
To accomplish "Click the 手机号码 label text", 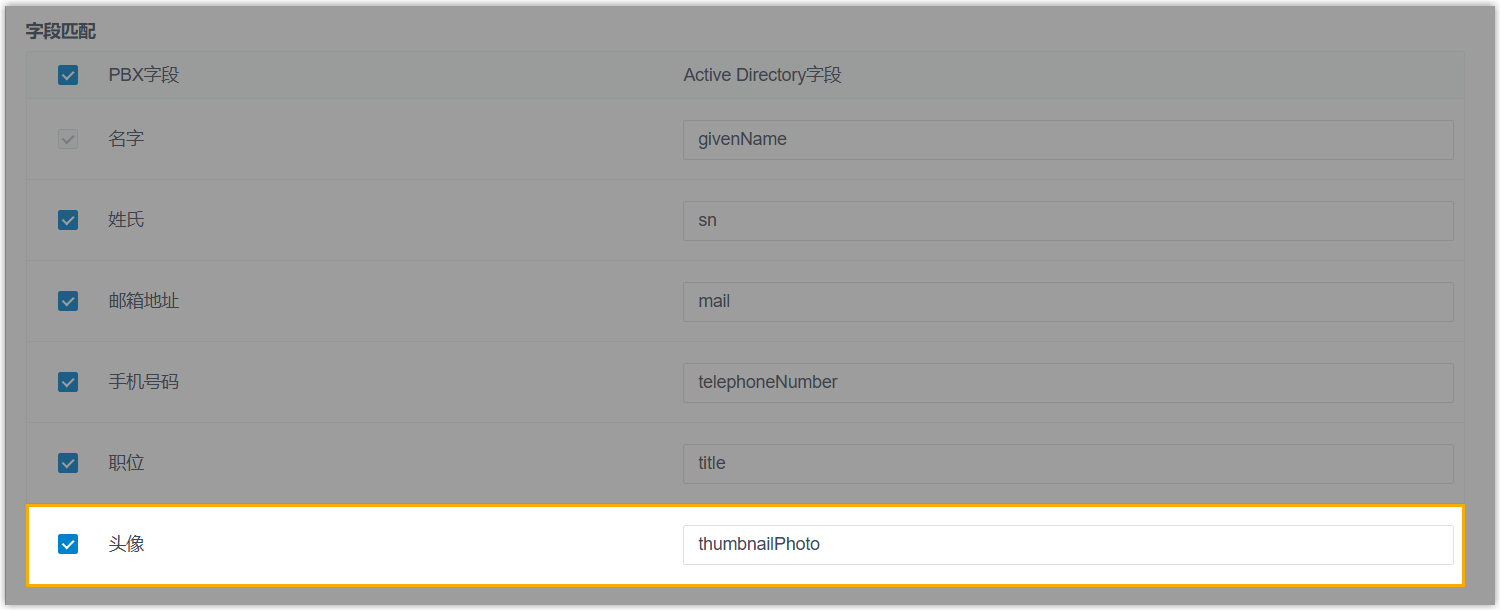I will [x=144, y=382].
